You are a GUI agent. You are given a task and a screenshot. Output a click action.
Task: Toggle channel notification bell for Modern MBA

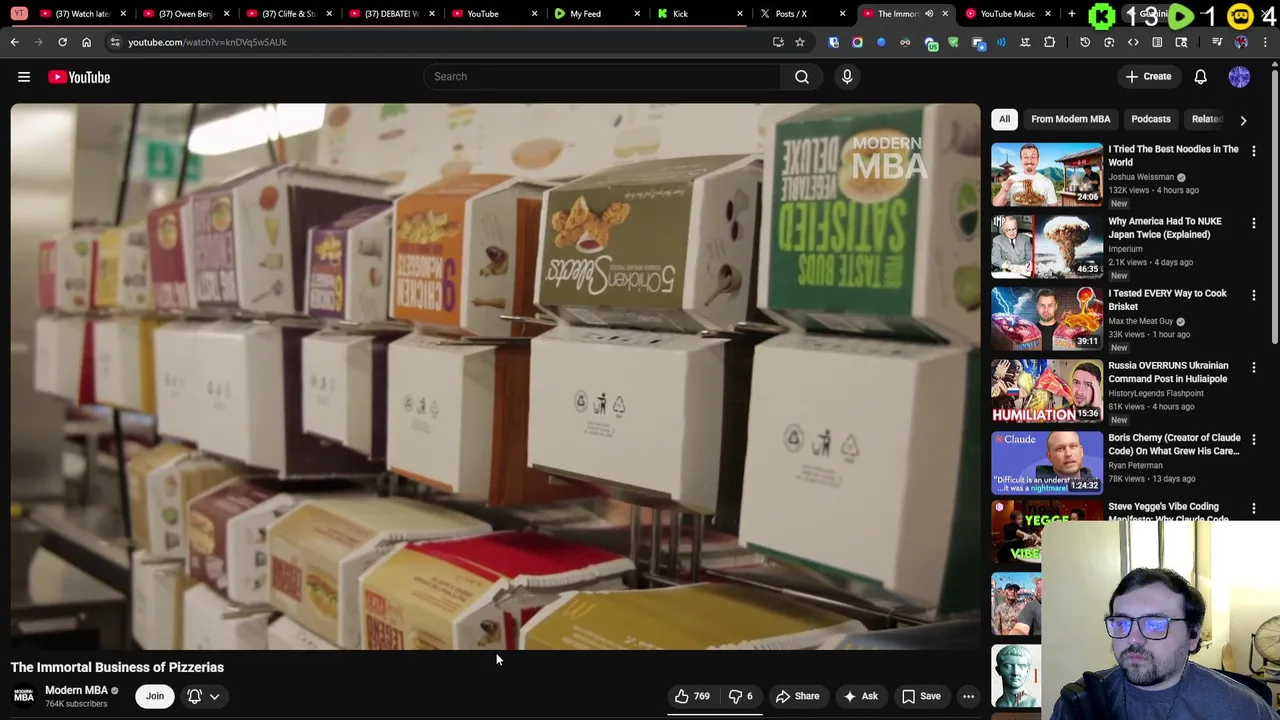coord(195,696)
